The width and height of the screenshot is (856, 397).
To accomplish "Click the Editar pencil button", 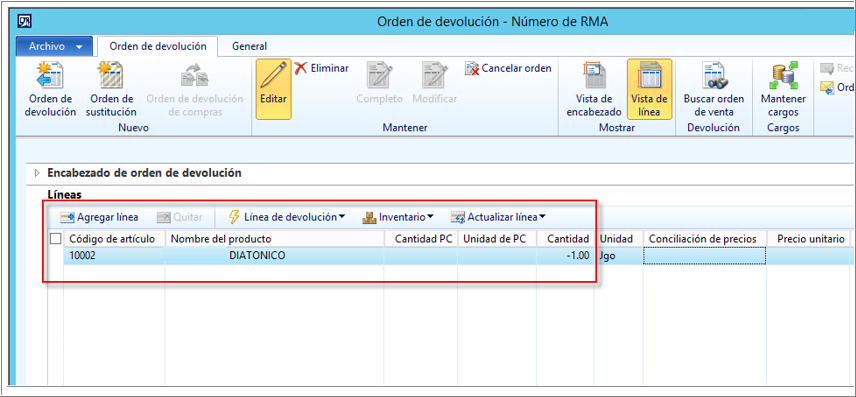I will tap(273, 89).
